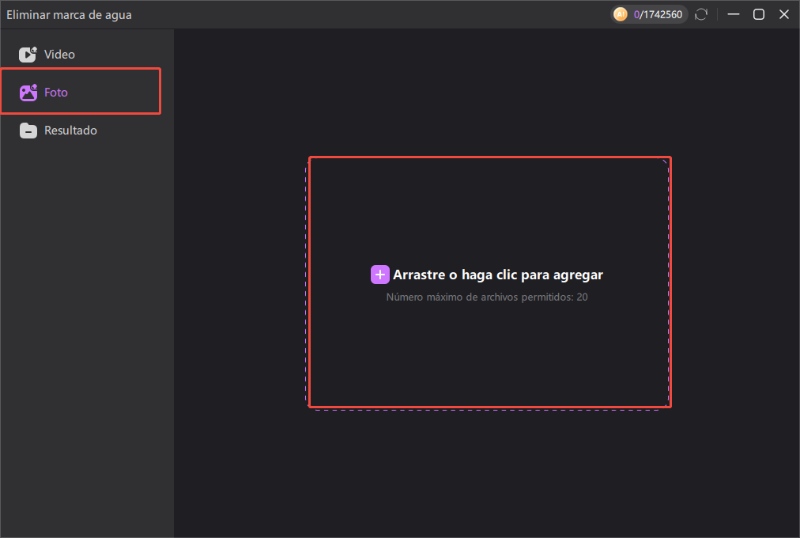The height and width of the screenshot is (538, 800).
Task: Click the AI credits pill badge background
Action: (686, 15)
